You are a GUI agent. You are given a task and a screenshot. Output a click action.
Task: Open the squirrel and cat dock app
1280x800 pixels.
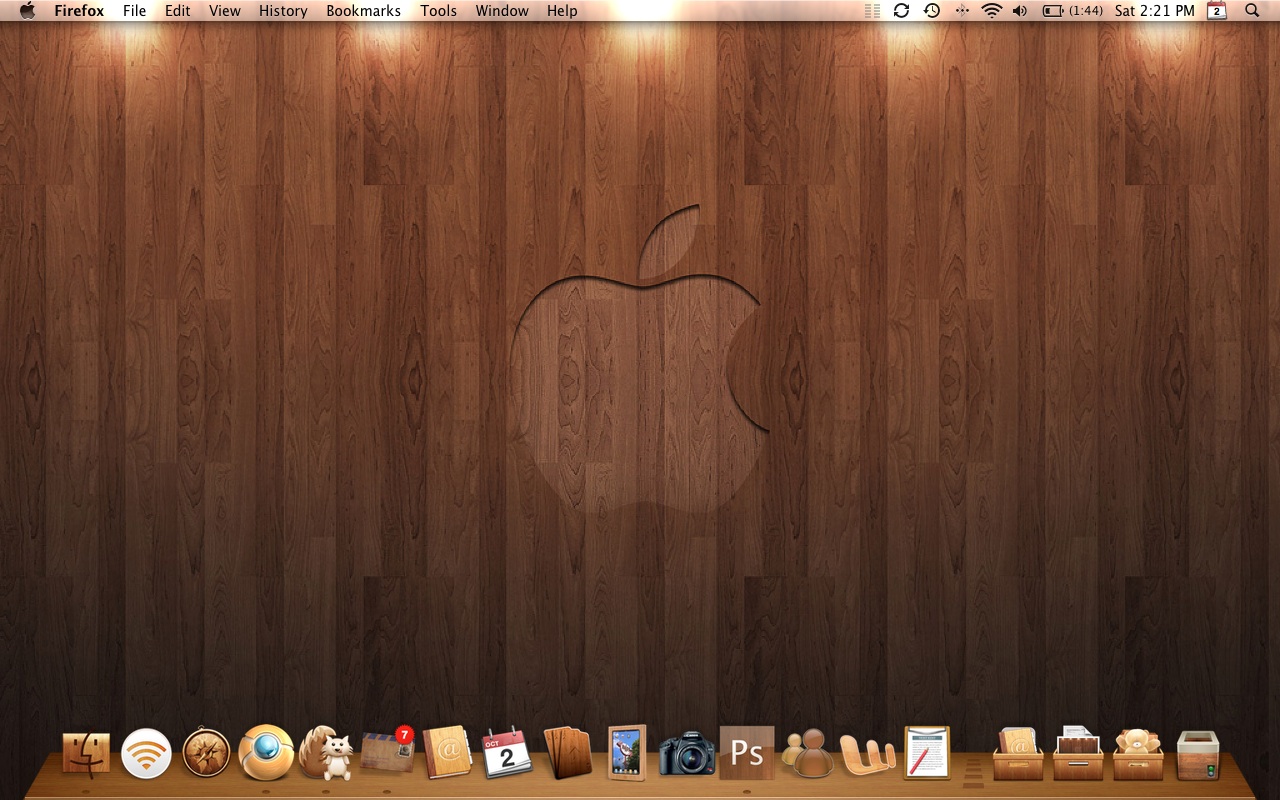[326, 753]
